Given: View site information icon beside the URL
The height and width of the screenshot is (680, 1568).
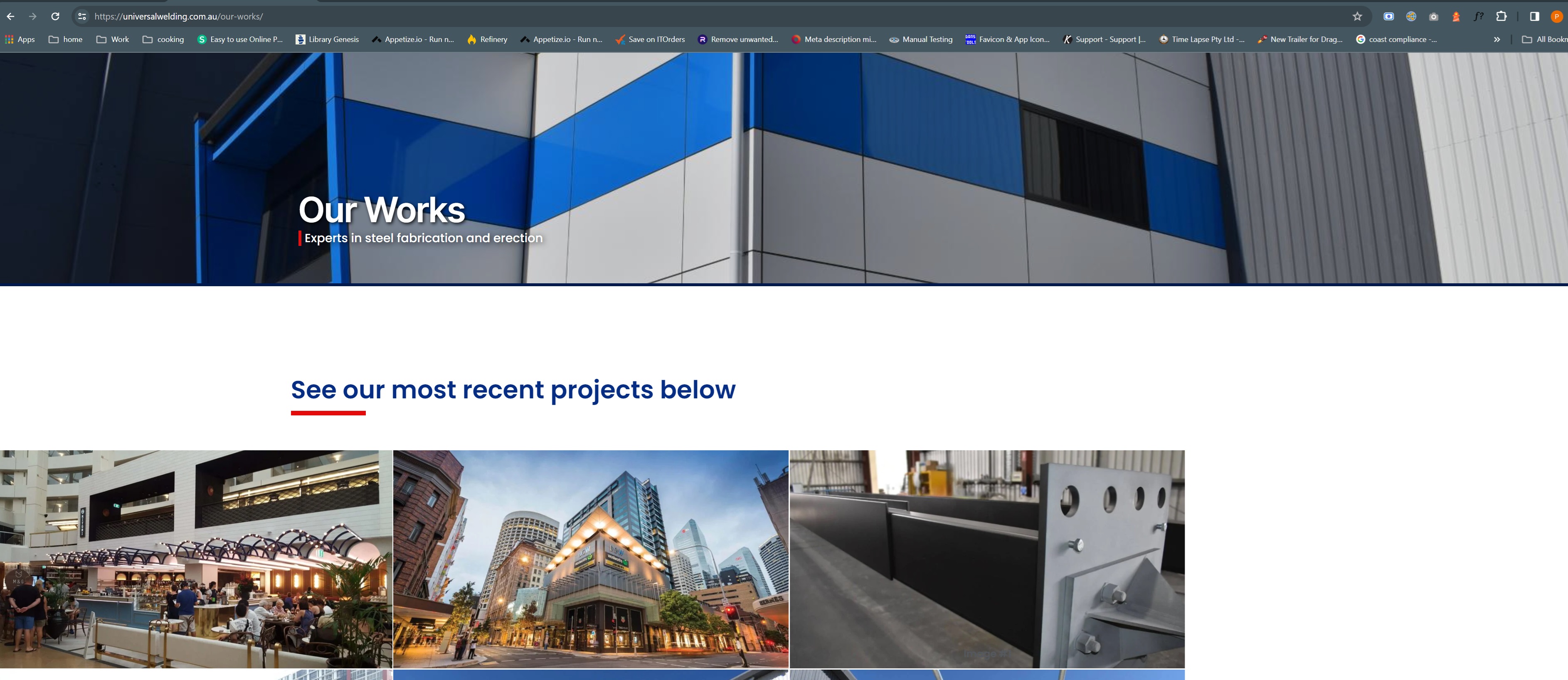Looking at the screenshot, I should point(82,17).
